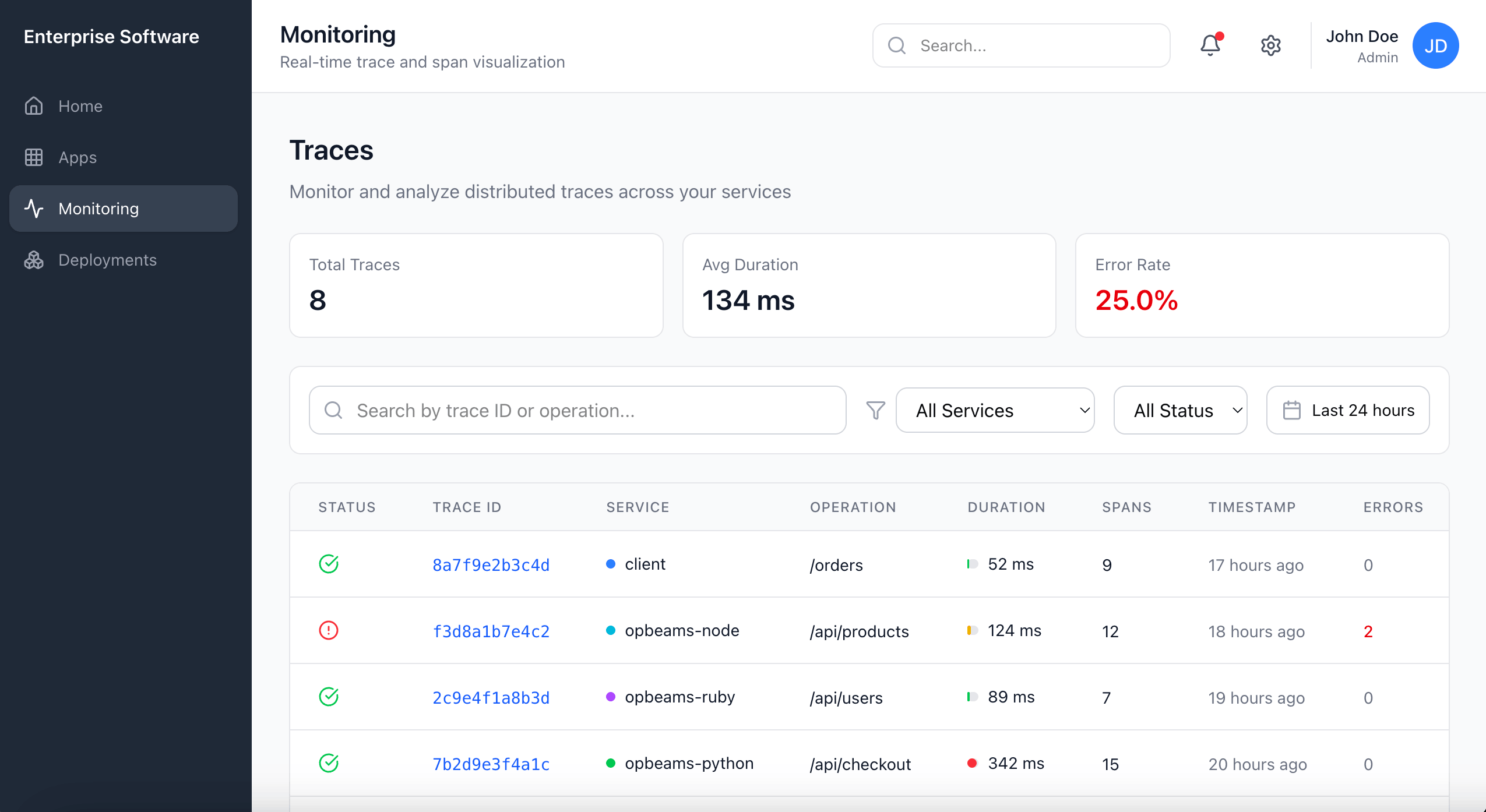
Task: Click the trace search input field
Action: tap(576, 410)
